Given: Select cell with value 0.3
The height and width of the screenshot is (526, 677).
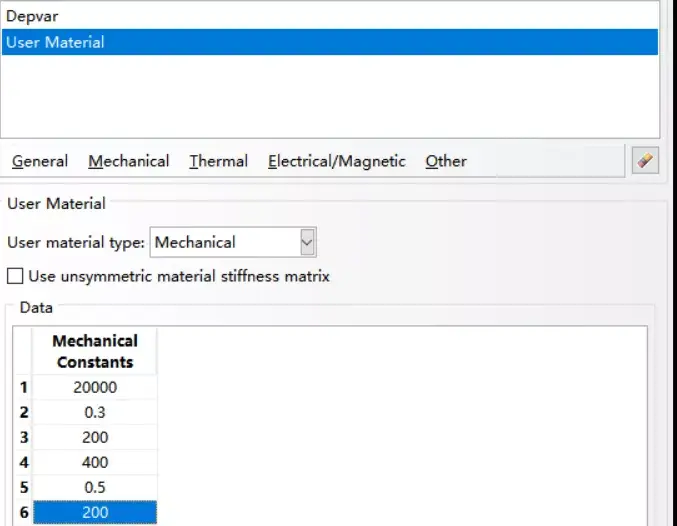Looking at the screenshot, I should click(x=95, y=412).
